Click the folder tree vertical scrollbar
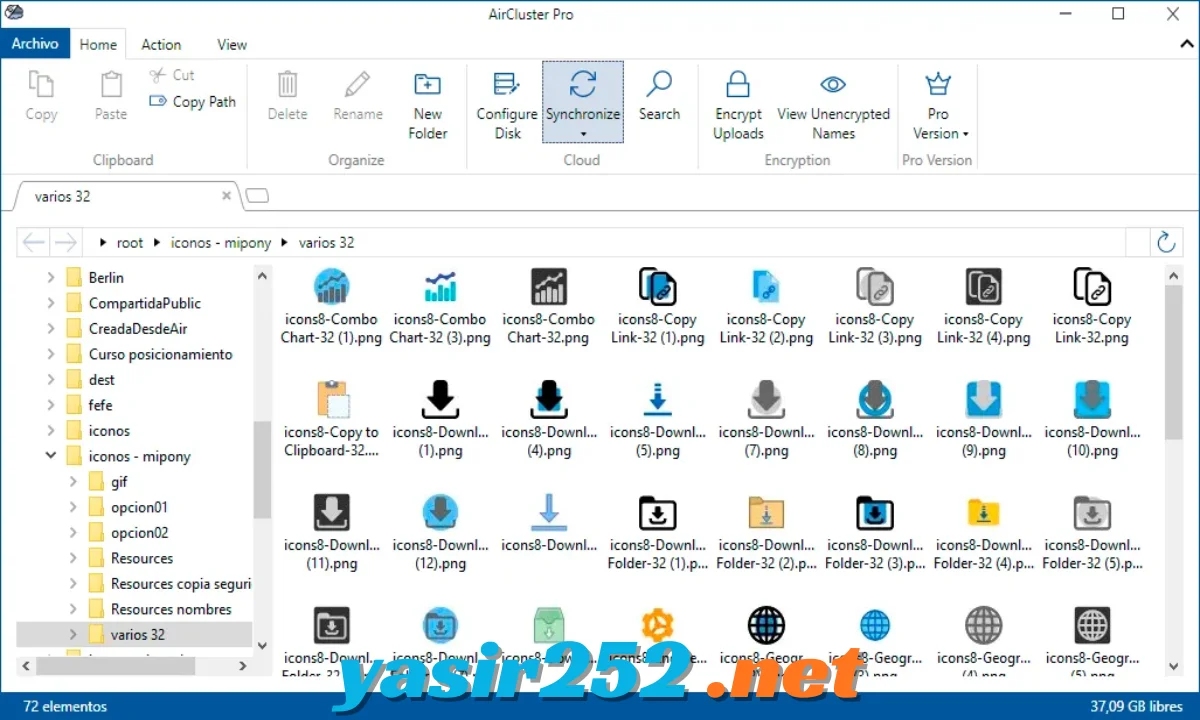 pos(262,470)
